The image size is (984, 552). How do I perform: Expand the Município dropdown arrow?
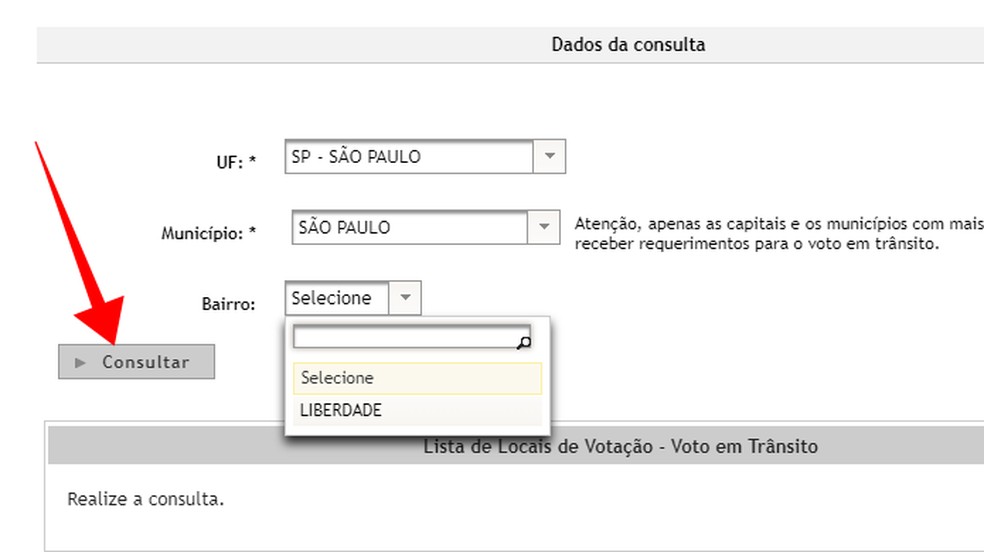pyautogui.click(x=543, y=227)
